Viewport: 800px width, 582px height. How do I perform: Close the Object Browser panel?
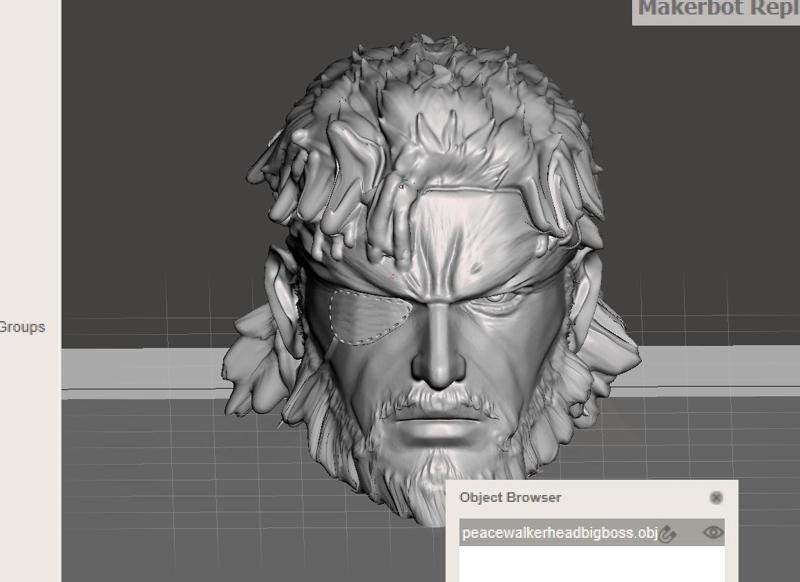click(716, 498)
